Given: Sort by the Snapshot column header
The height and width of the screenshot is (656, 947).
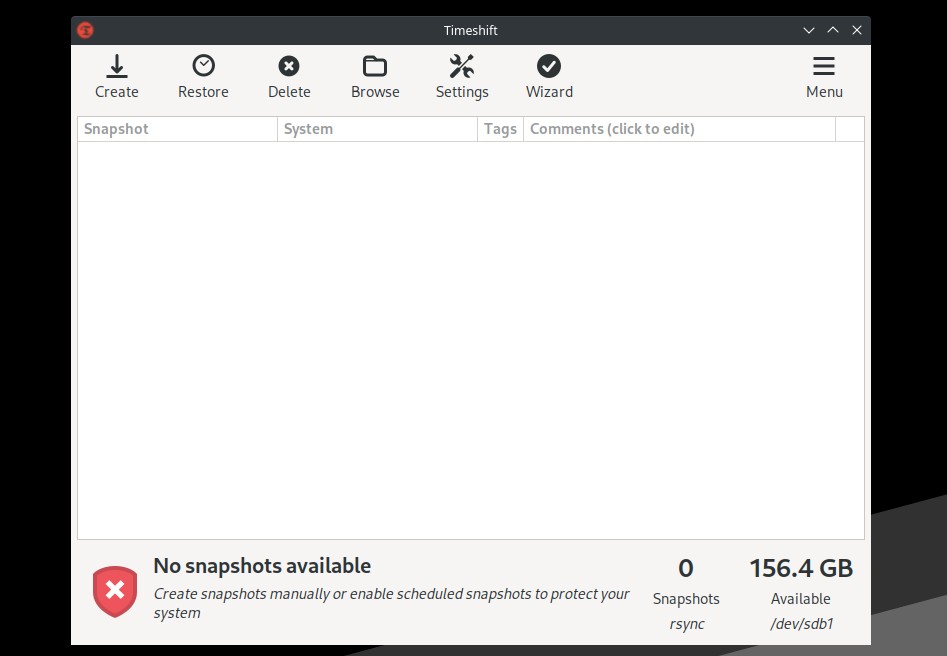Looking at the screenshot, I should click(x=178, y=129).
